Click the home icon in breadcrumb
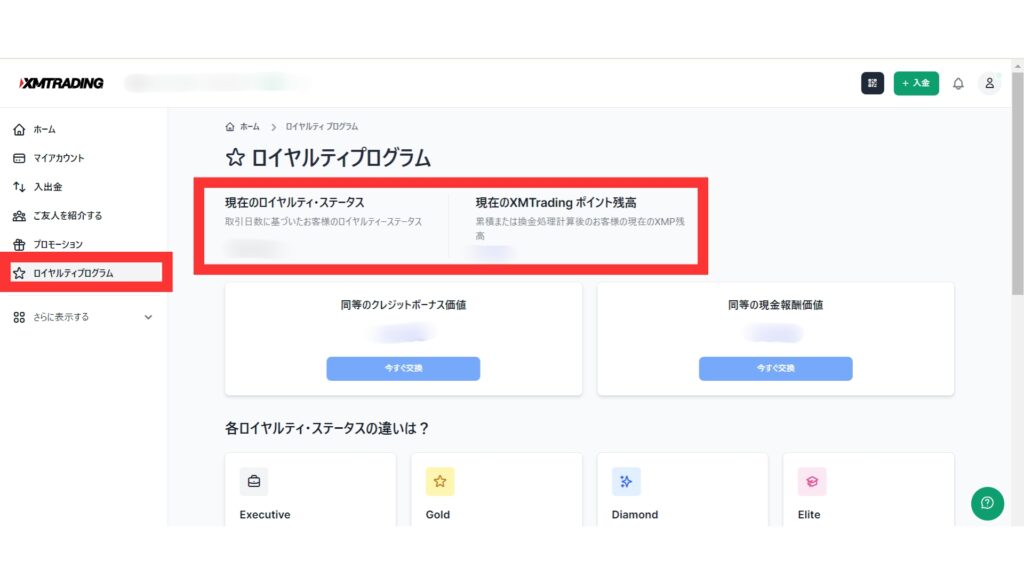The width and height of the screenshot is (1024, 576). (x=231, y=127)
